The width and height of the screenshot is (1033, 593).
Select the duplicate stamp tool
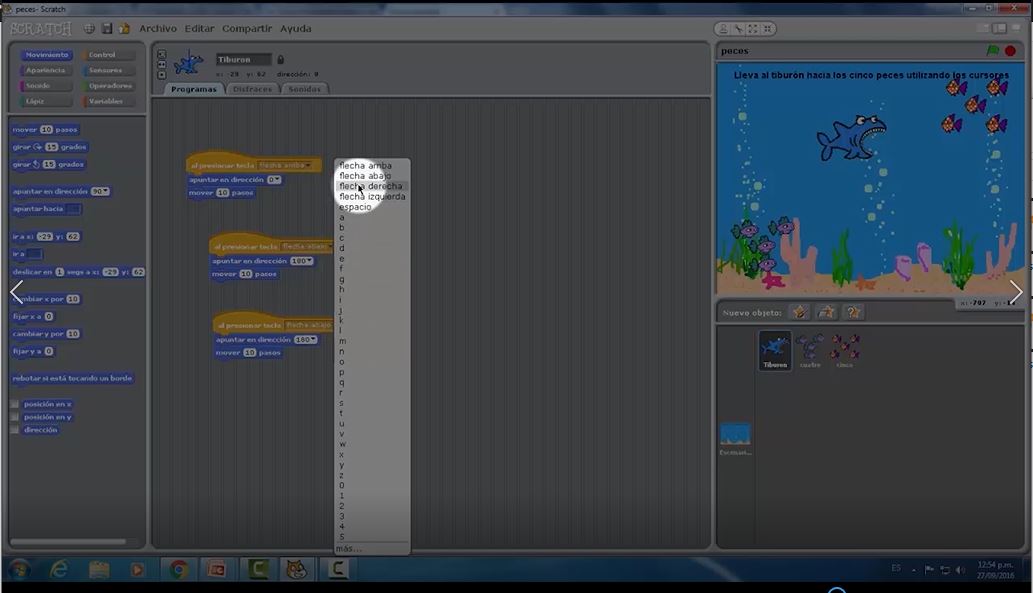(x=723, y=29)
